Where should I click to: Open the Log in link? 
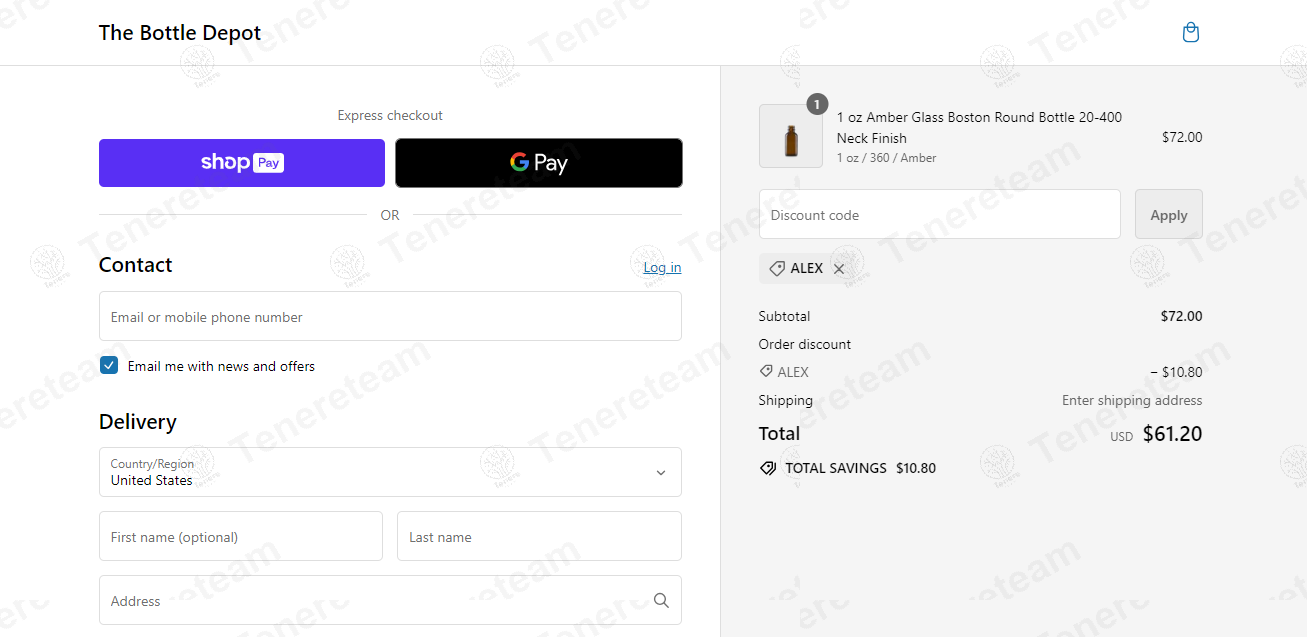pyautogui.click(x=662, y=268)
